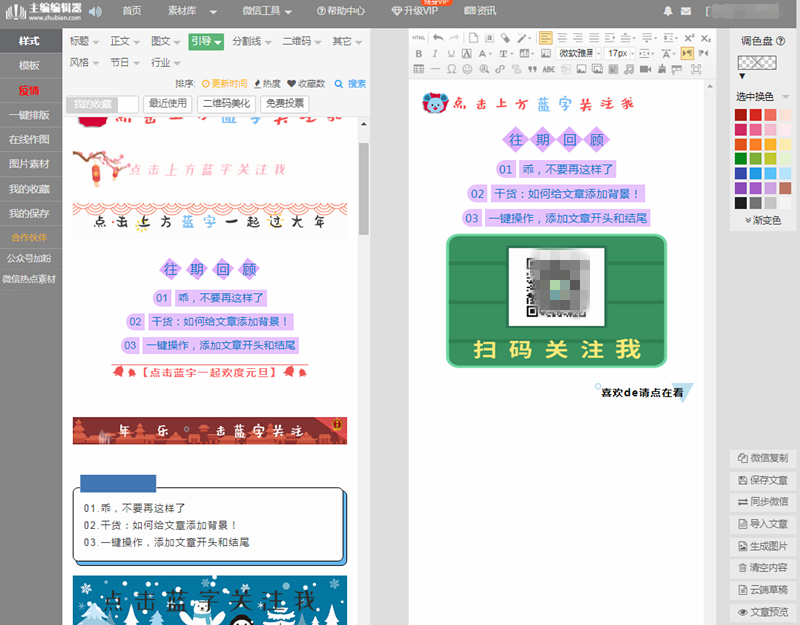This screenshot has height=625, width=800.
Task: Open 帮助中心 menu item
Action: [x=341, y=11]
